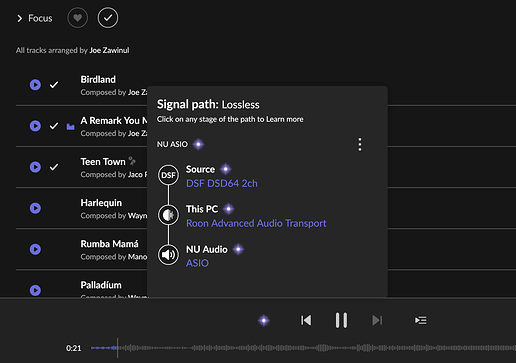Play the Rumba Mamá track
This screenshot has height=363, width=516.
tap(35, 249)
